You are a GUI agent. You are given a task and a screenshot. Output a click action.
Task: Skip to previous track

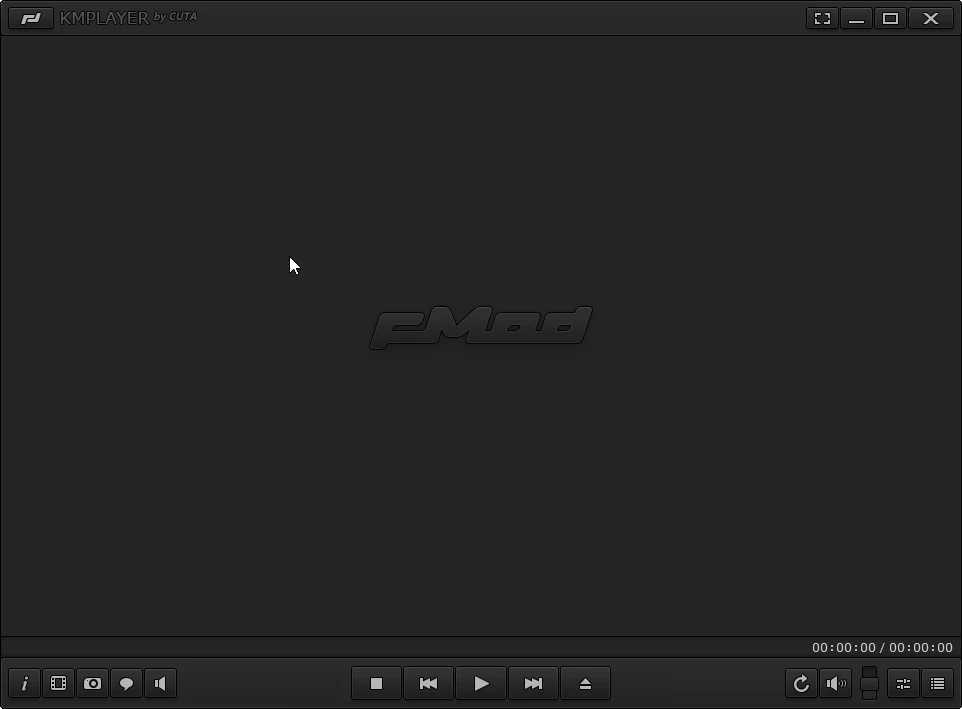[x=428, y=683]
